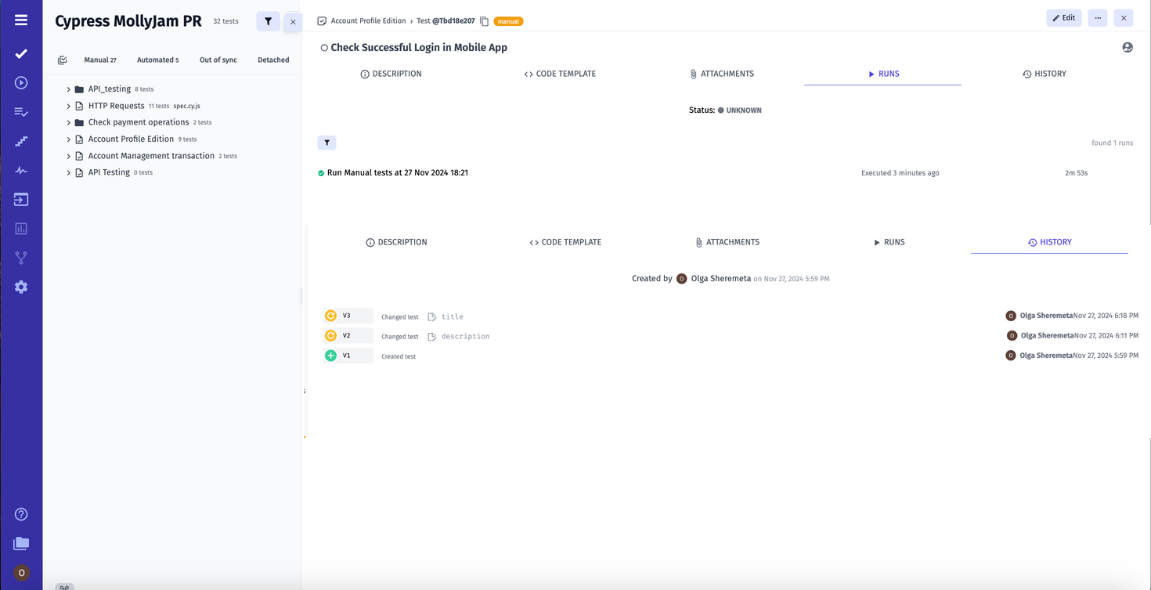The image size is (1151, 590).
Task: Switch to the HISTORY tab of the test
Action: point(1044,72)
